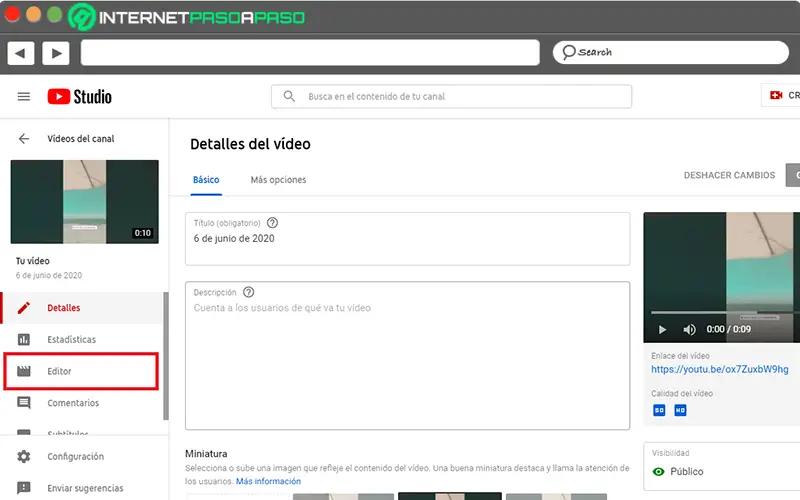Image resolution: width=800 pixels, height=500 pixels.
Task: Click the browser forward arrow button
Action: [x=56, y=53]
